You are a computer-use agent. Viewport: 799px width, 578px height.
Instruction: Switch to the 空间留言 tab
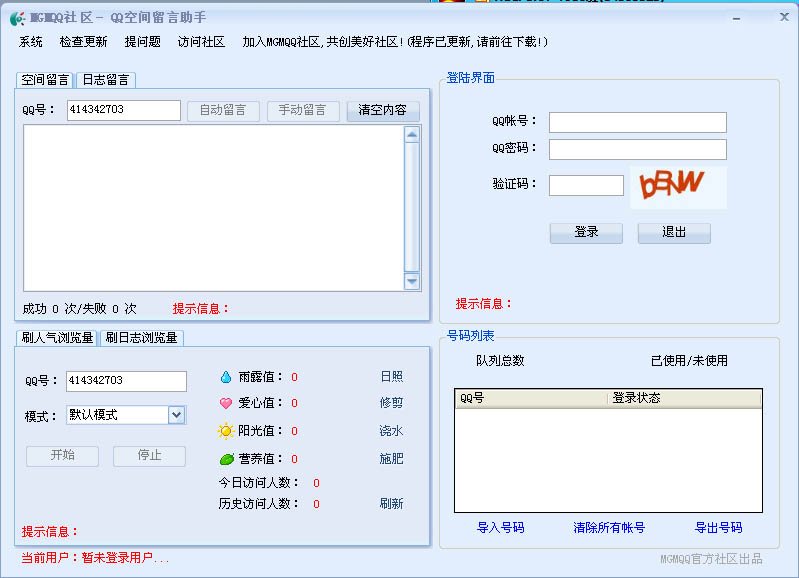[x=45, y=80]
